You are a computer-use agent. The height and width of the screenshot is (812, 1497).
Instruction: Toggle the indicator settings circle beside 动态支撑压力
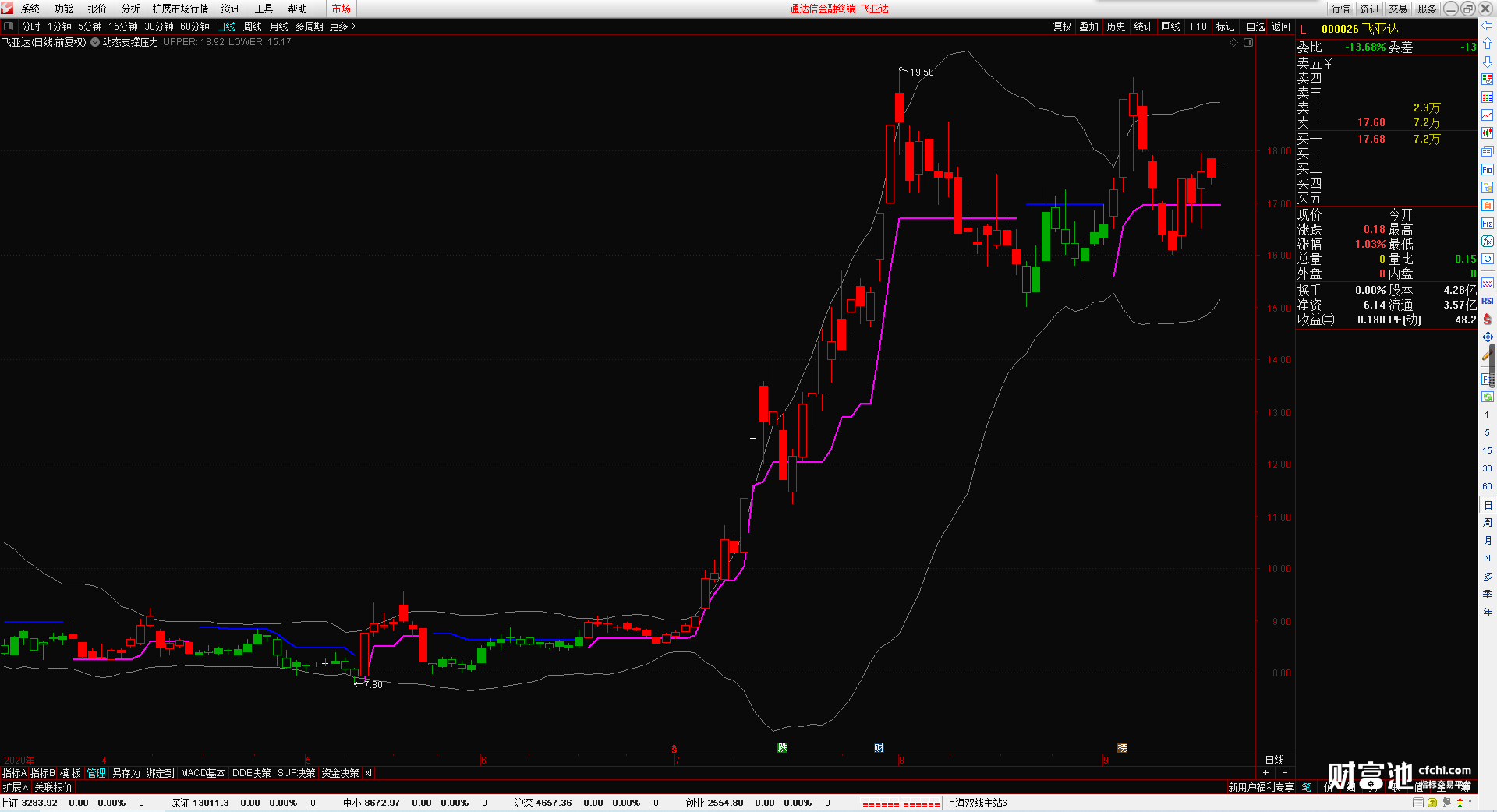pos(95,42)
